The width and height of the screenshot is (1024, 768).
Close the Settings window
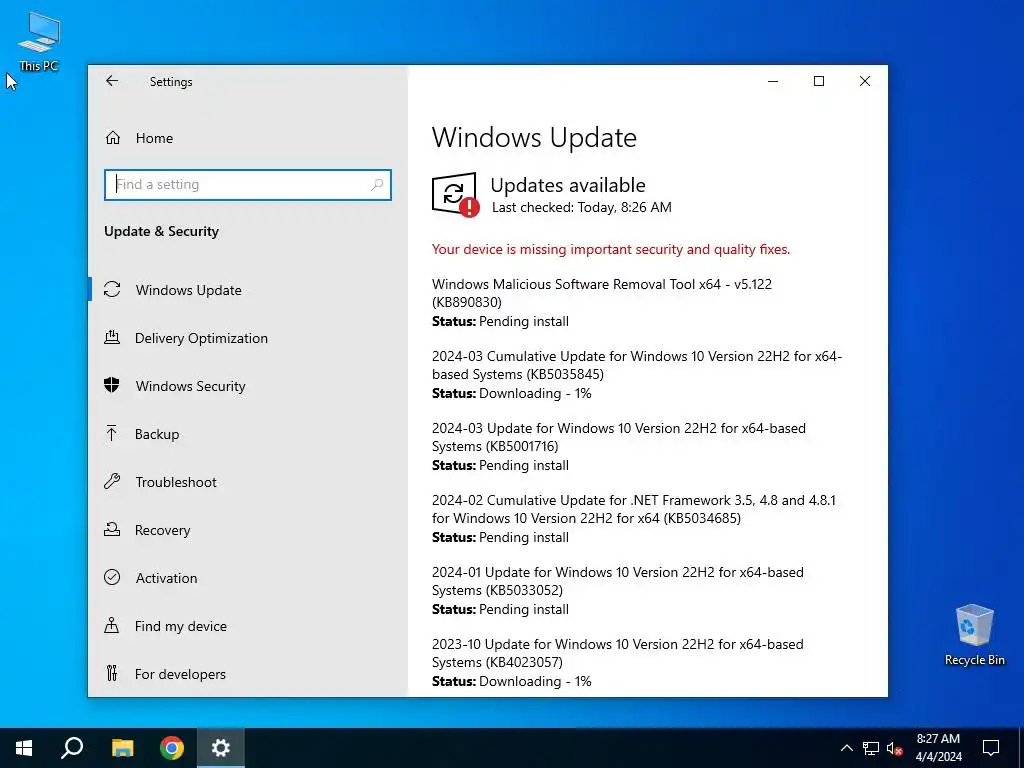pos(865,81)
